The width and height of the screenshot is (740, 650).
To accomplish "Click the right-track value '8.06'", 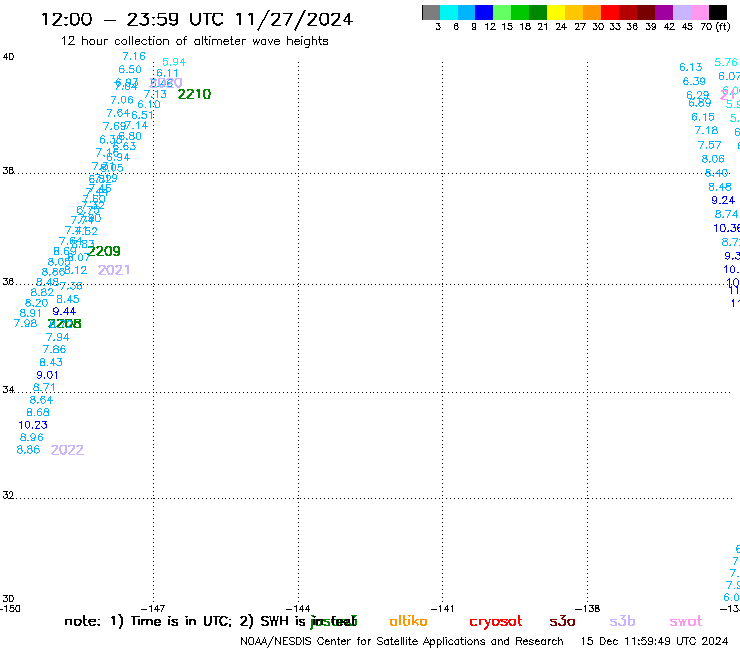I will (713, 159).
